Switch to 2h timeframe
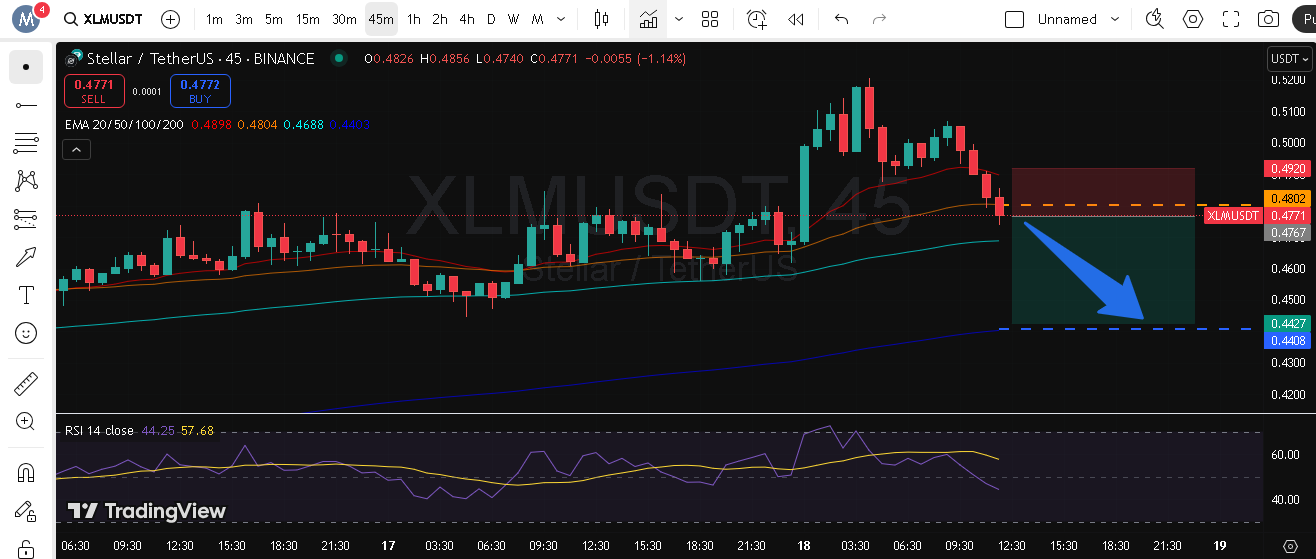 point(440,19)
